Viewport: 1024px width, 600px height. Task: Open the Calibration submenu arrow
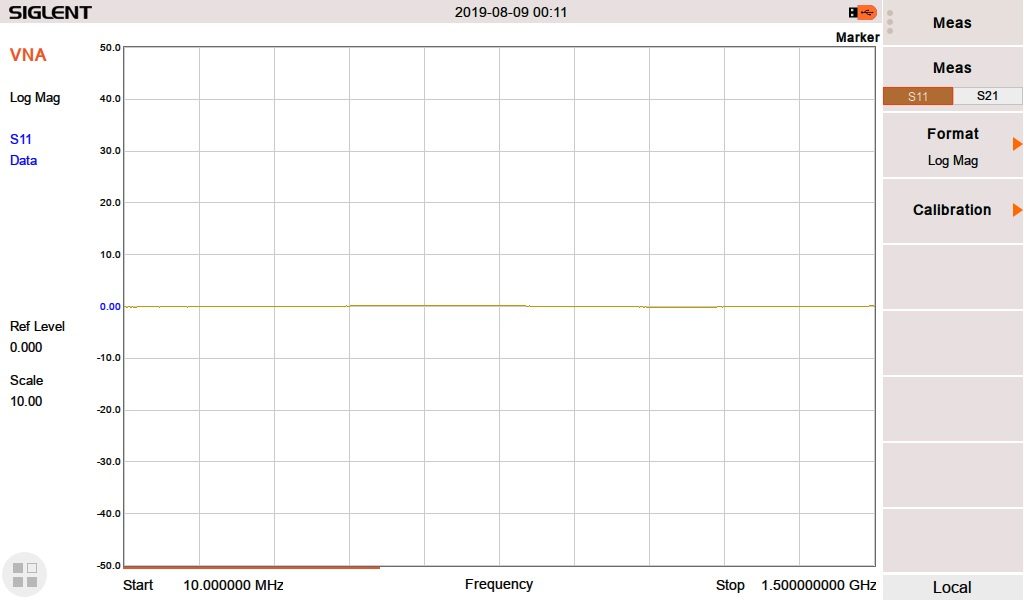1017,210
